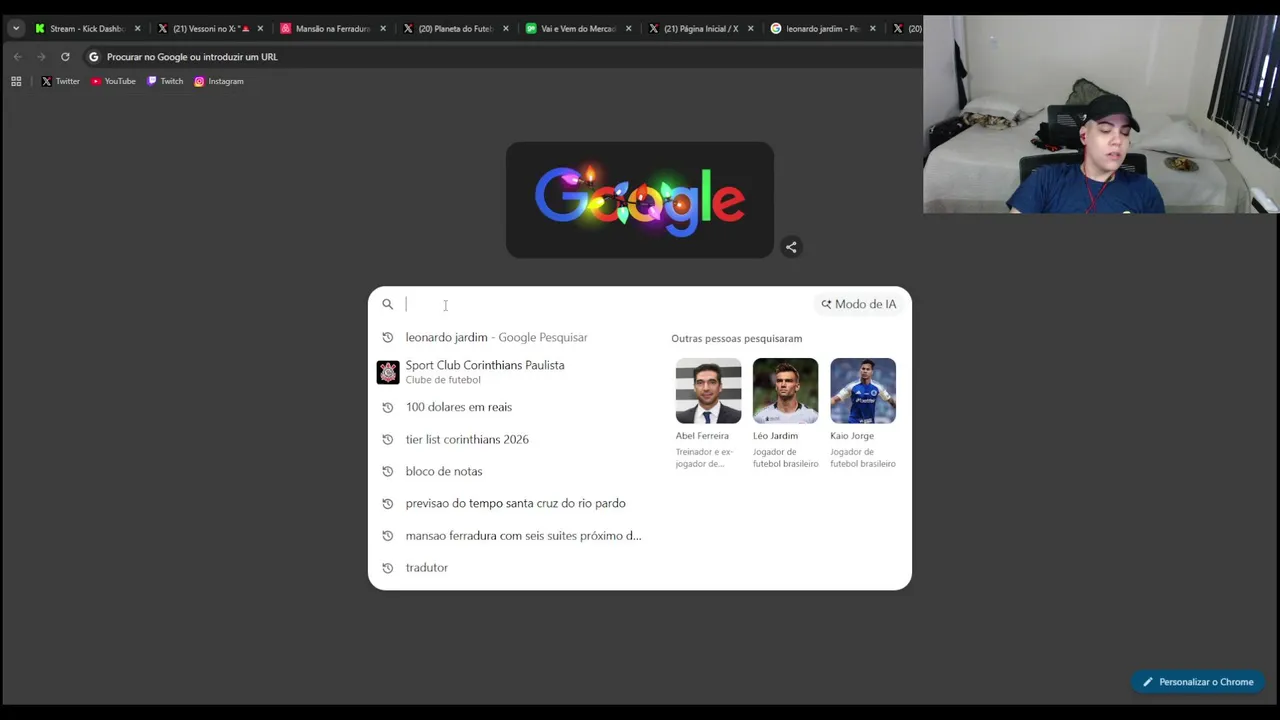Close the Mansão na Ferradura tab
This screenshot has width=1280, height=720.
point(383,28)
